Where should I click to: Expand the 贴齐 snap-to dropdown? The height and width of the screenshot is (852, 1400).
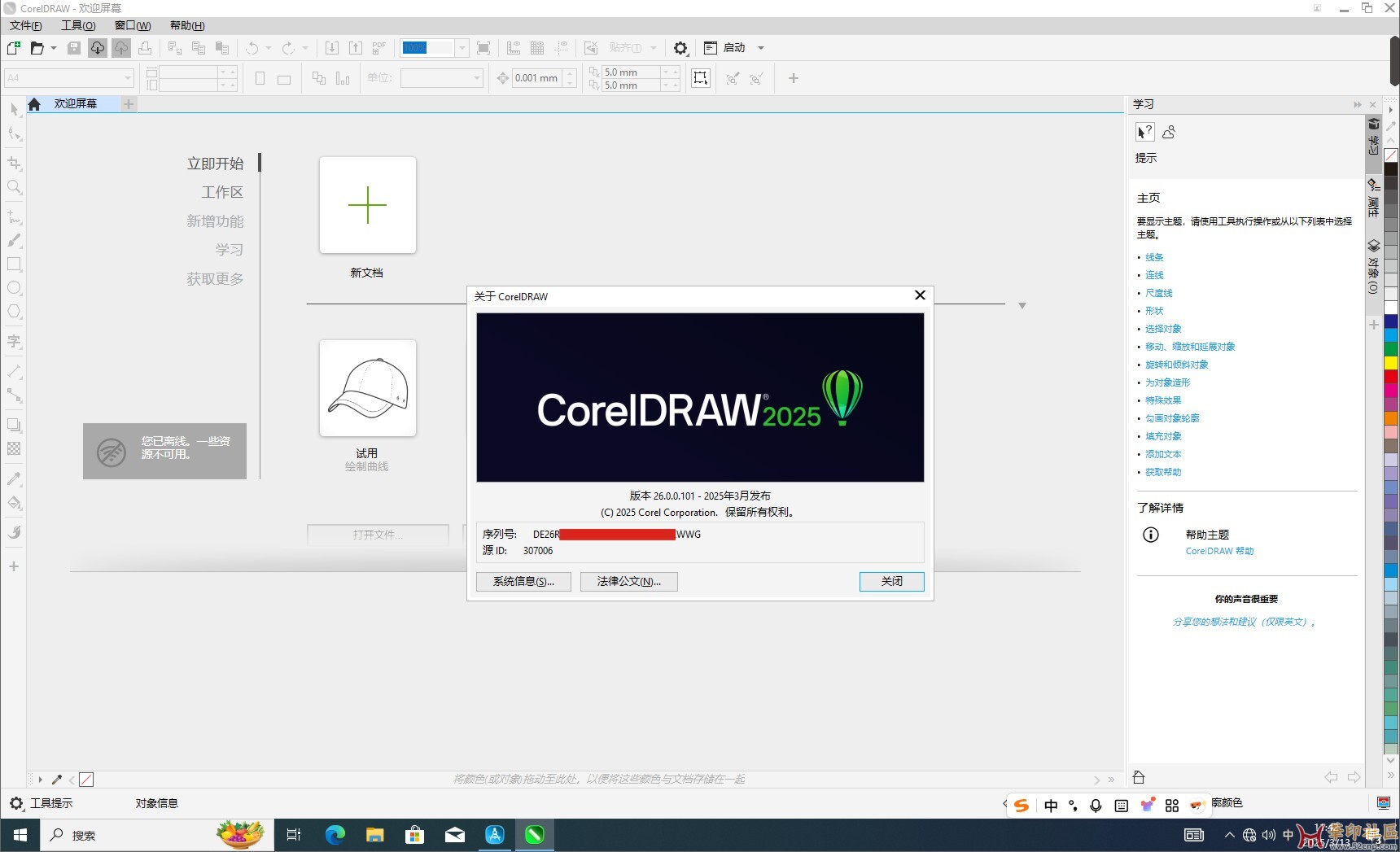pos(654,48)
